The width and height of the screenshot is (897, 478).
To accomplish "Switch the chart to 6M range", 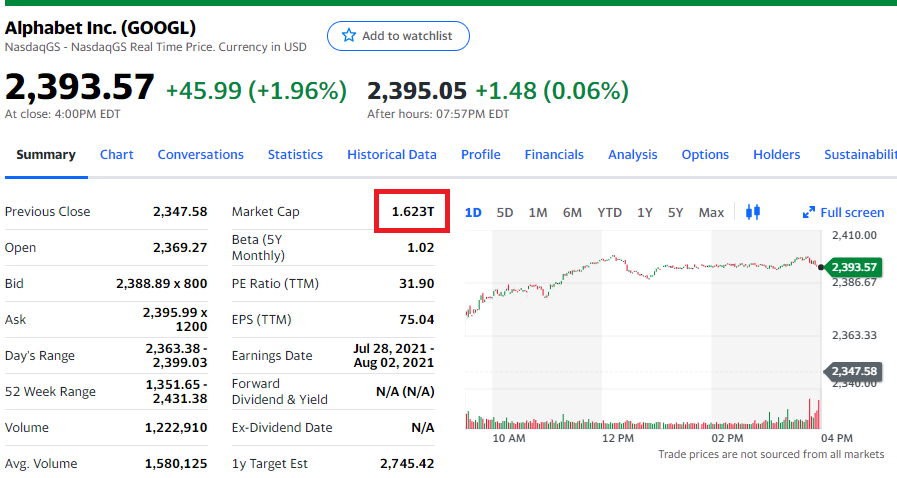I will coord(572,212).
